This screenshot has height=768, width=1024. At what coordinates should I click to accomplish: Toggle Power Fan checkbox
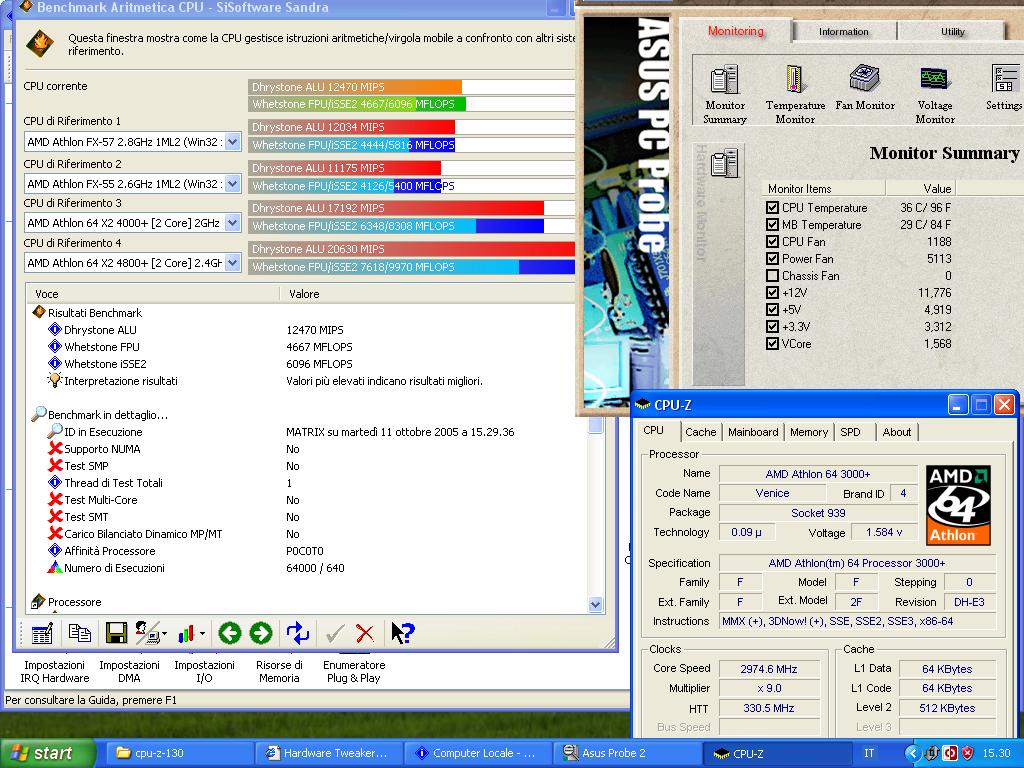[772, 259]
